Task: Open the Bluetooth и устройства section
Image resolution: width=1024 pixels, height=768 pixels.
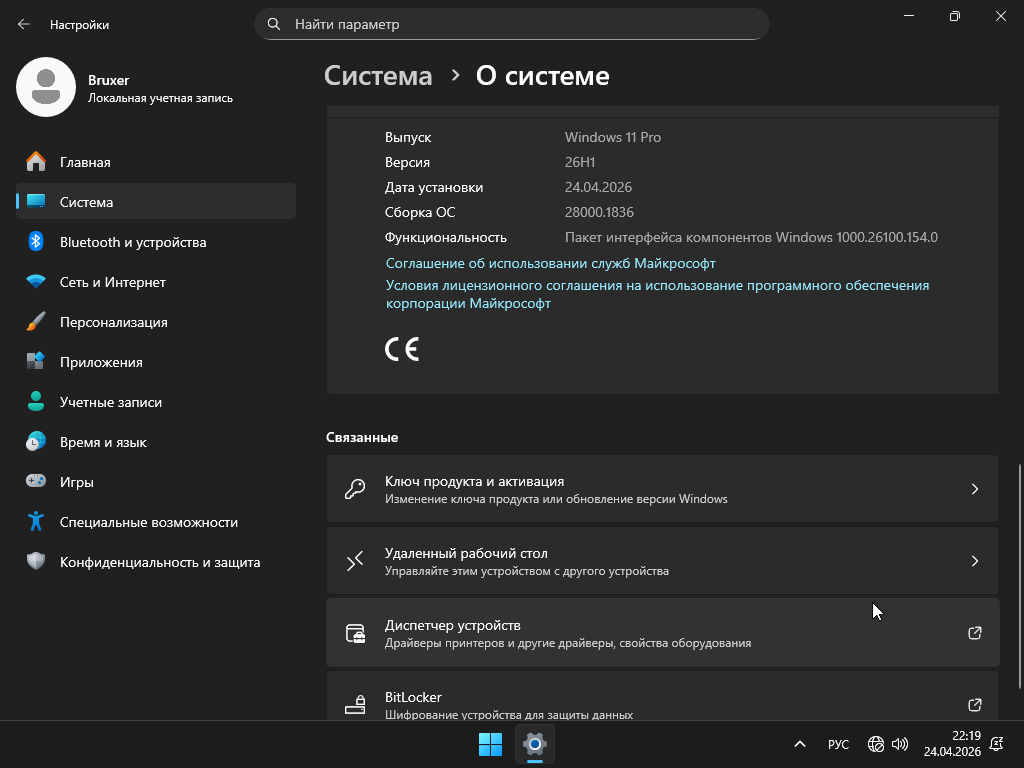Action: point(132,242)
